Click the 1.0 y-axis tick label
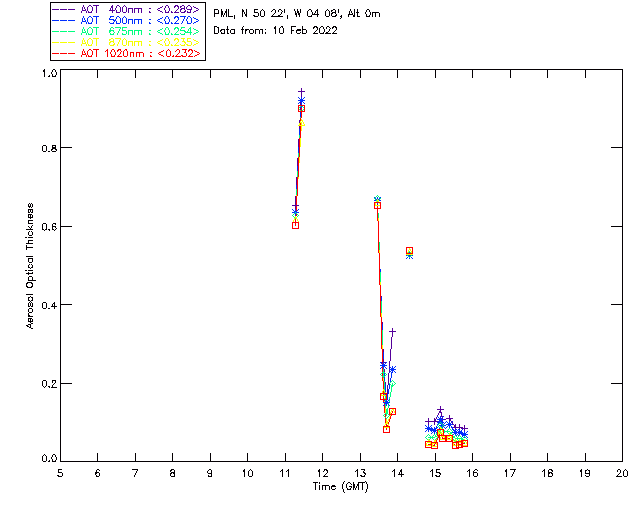The image size is (640, 512). coord(49,73)
